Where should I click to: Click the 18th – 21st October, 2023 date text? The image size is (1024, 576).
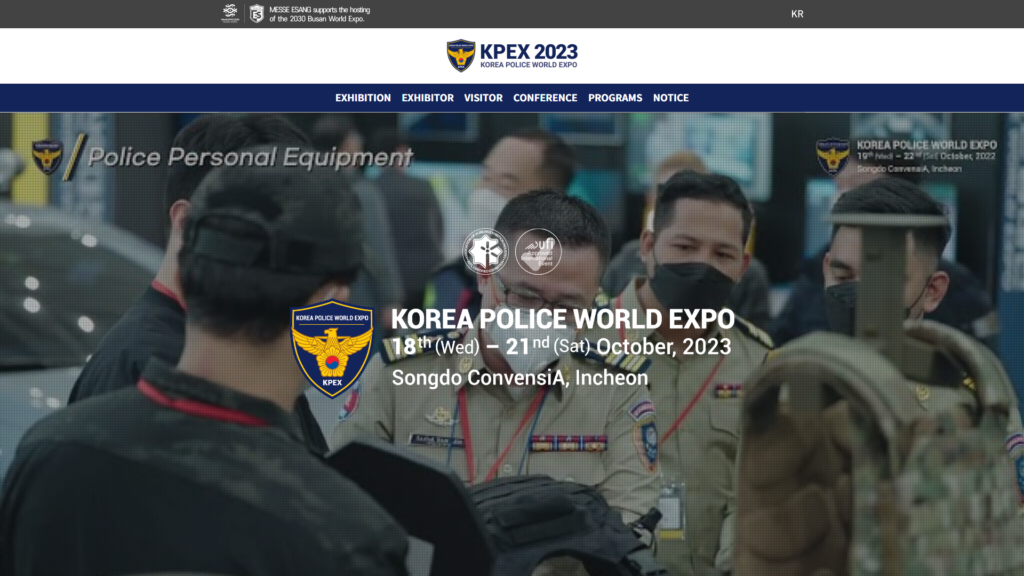pos(561,346)
